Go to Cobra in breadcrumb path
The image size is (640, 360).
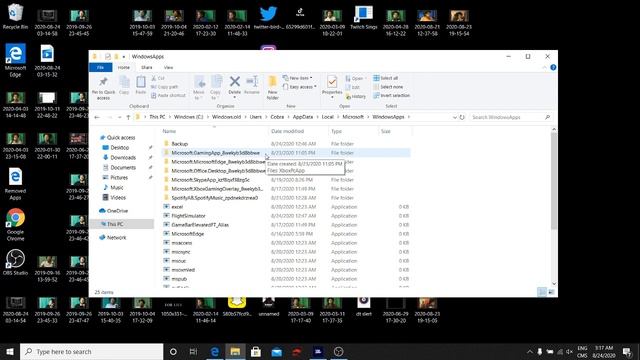pos(277,117)
